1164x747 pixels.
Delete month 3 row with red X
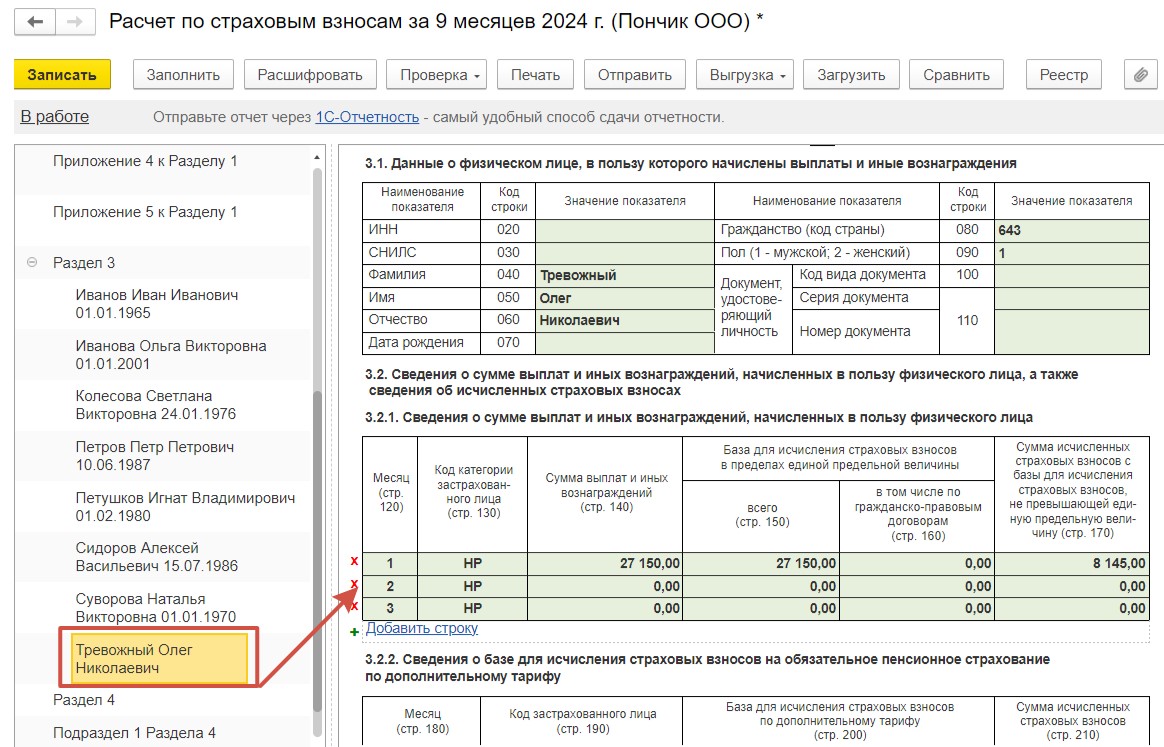point(354,607)
